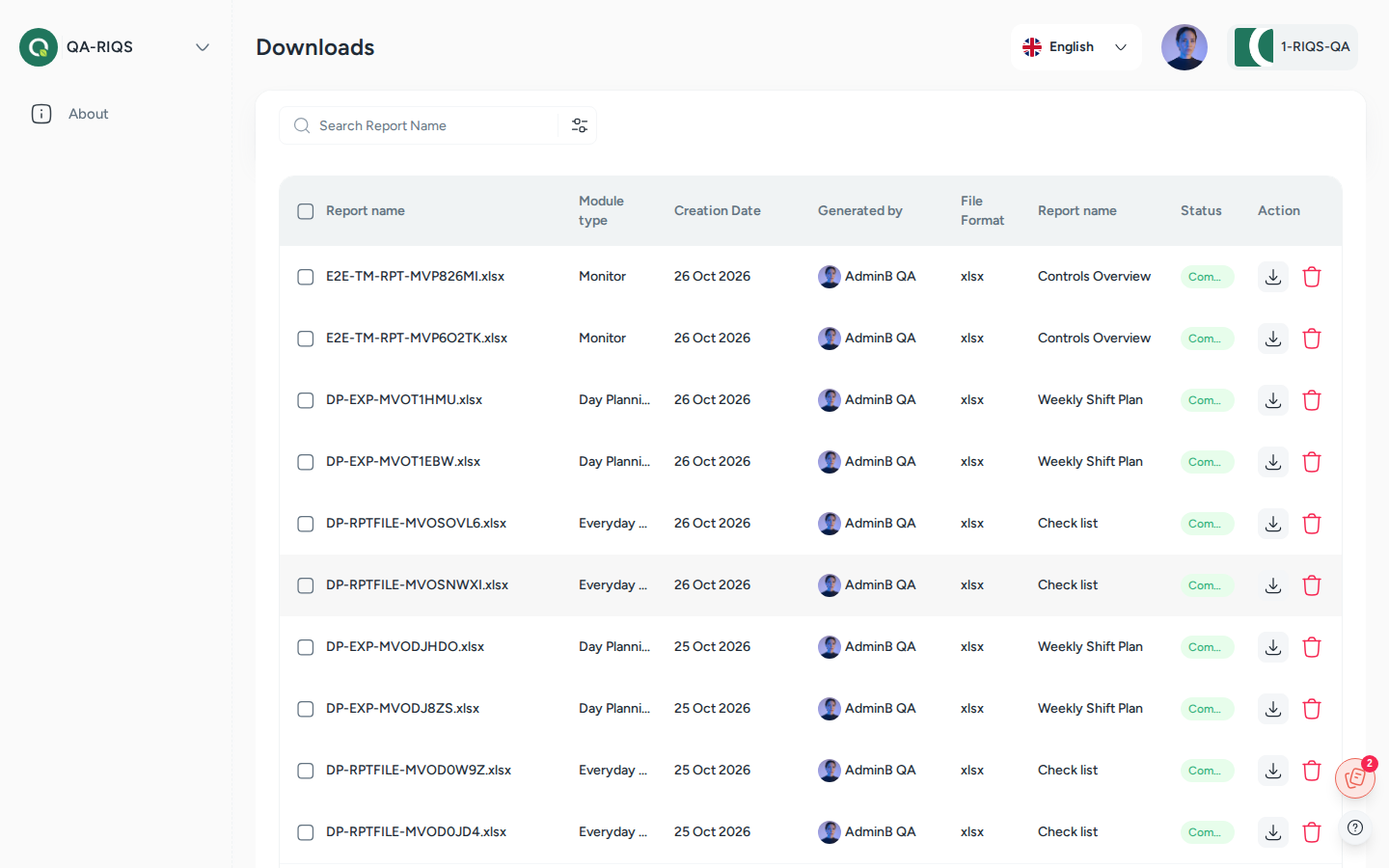Click status badge for DP-EXP-MVODJ8ZS.xlsx
1389x868 pixels.
coord(1207,709)
